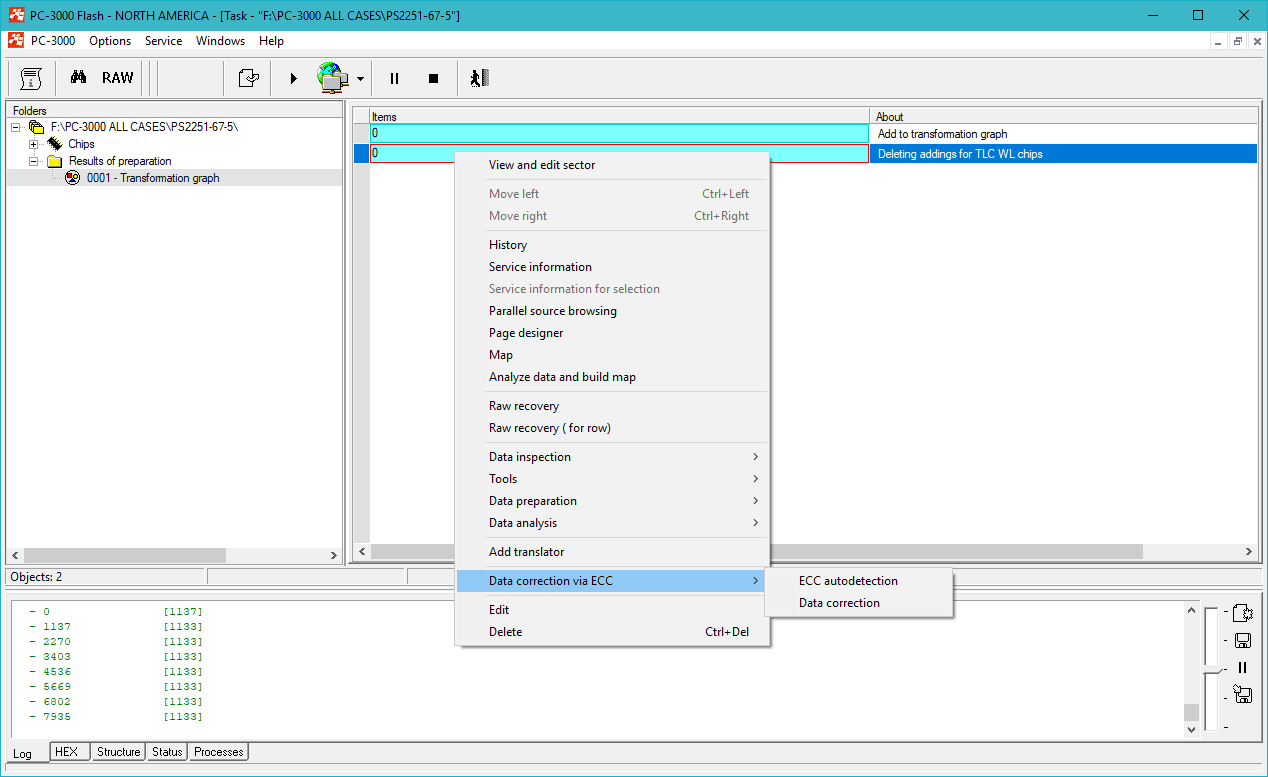
Task: Click the document with checkmark toolbar icon
Action: click(248, 78)
